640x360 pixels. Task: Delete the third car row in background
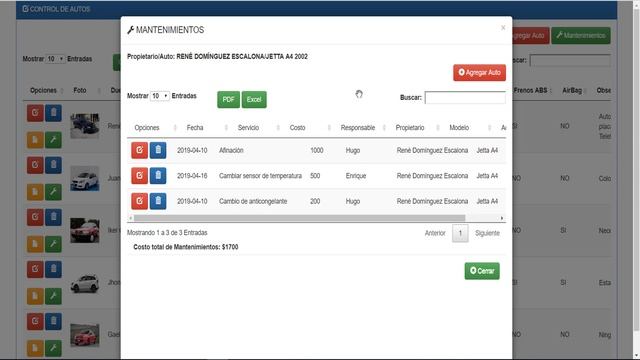pos(53,217)
